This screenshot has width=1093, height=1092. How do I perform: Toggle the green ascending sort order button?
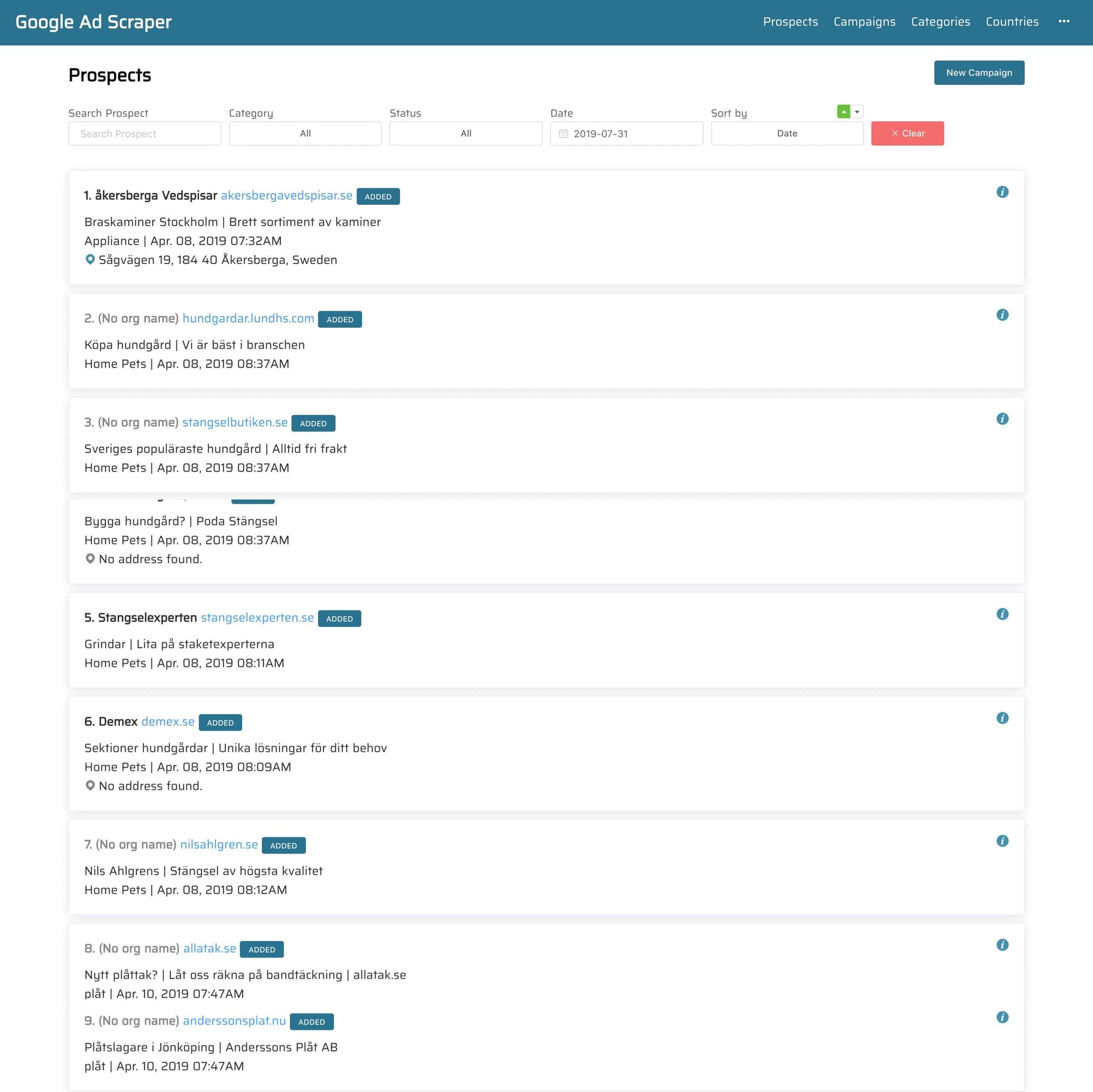844,112
